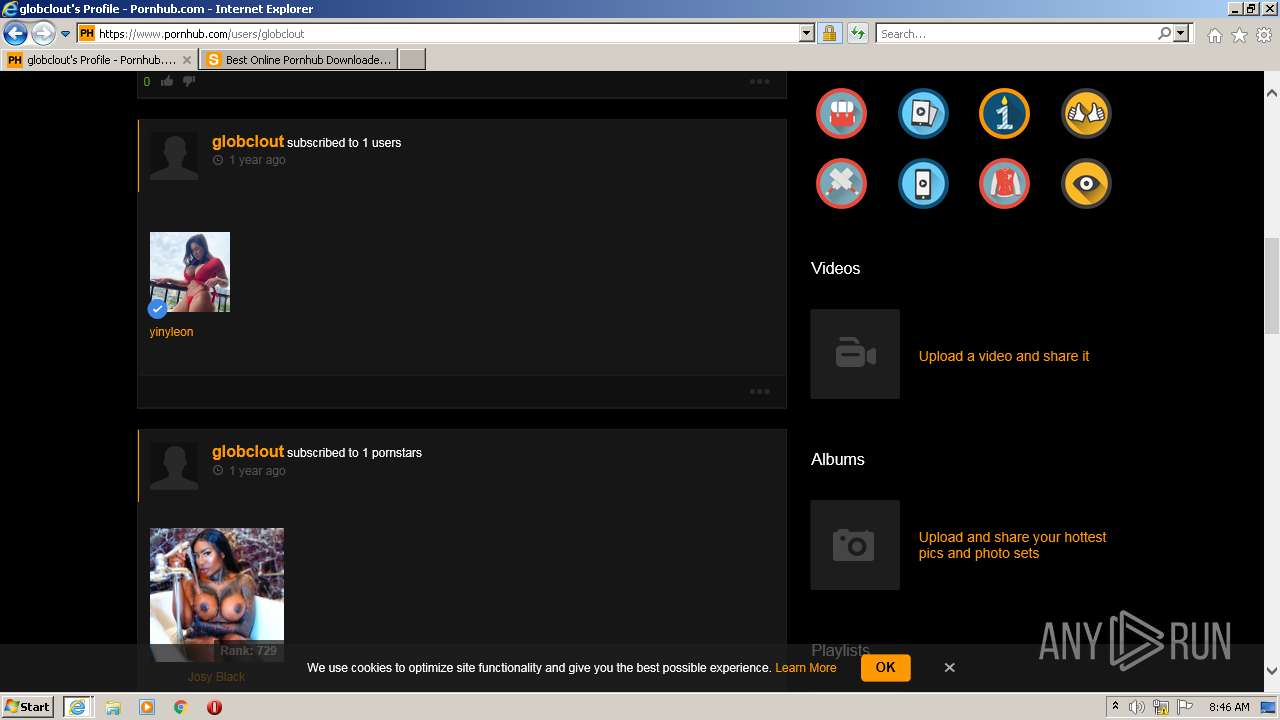Click the blue verified checkmark badge
The width and height of the screenshot is (1280, 720).
157,309
